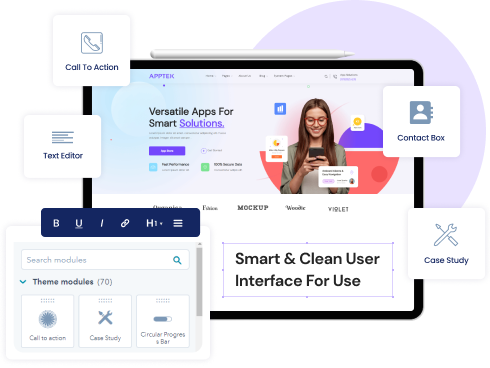
Task: Click the Theme modules label
Action: (63, 282)
